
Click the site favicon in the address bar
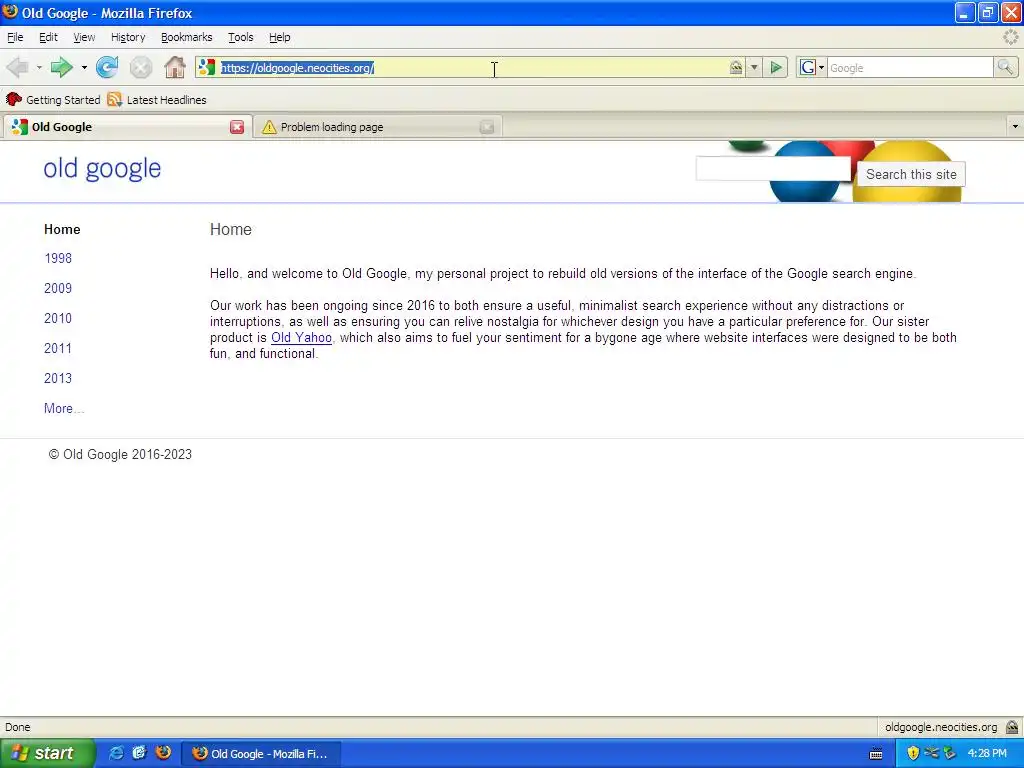[207, 67]
